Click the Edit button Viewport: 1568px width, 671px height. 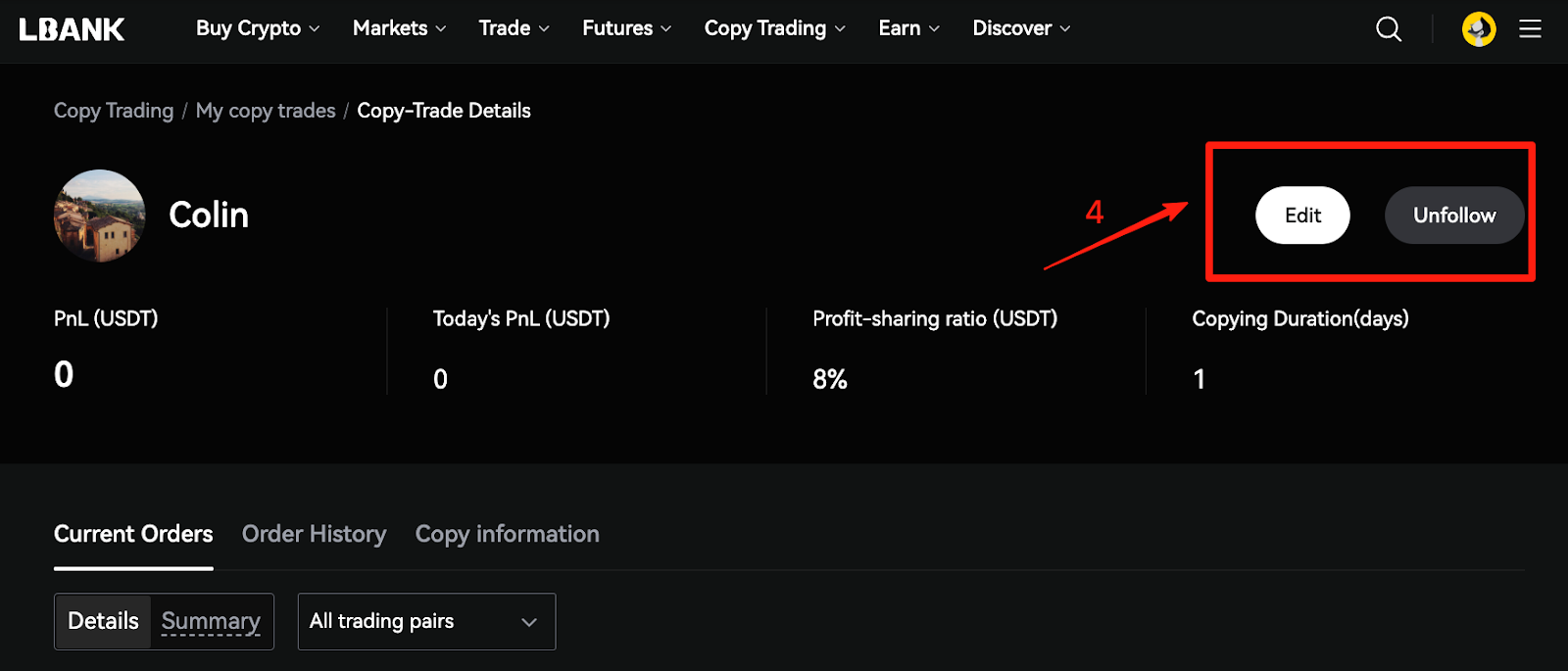(x=1302, y=216)
